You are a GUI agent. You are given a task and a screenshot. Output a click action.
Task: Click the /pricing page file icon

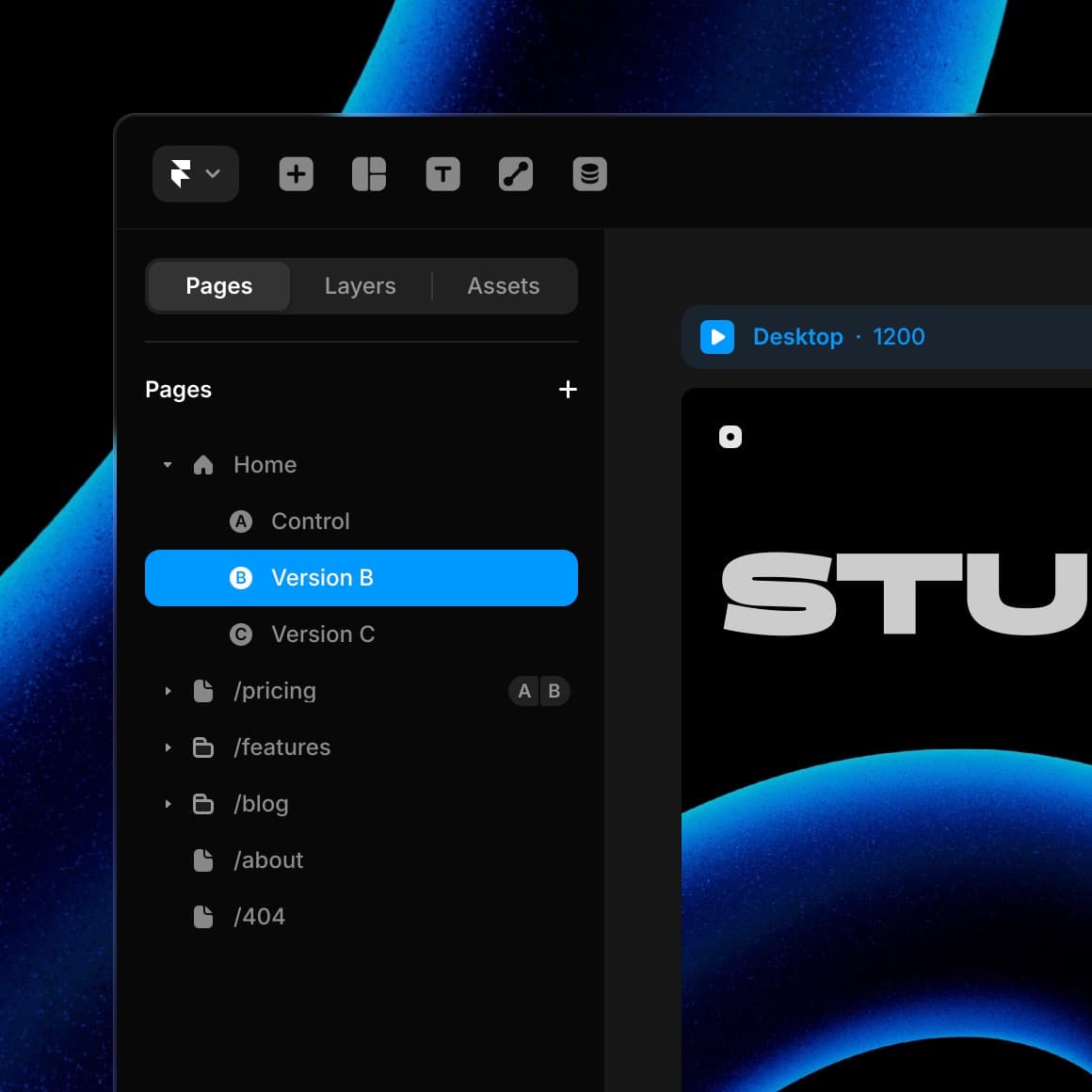point(203,691)
